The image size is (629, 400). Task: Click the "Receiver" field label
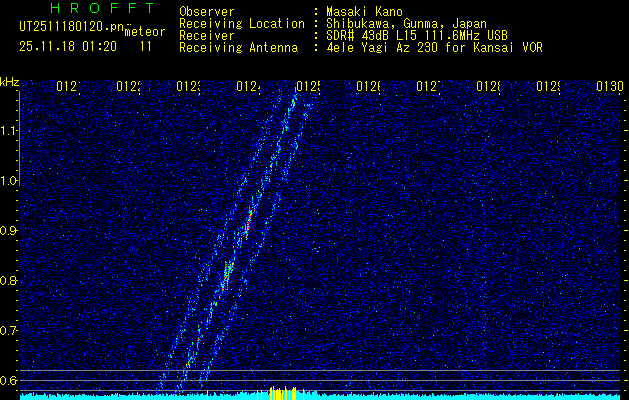click(x=207, y=36)
